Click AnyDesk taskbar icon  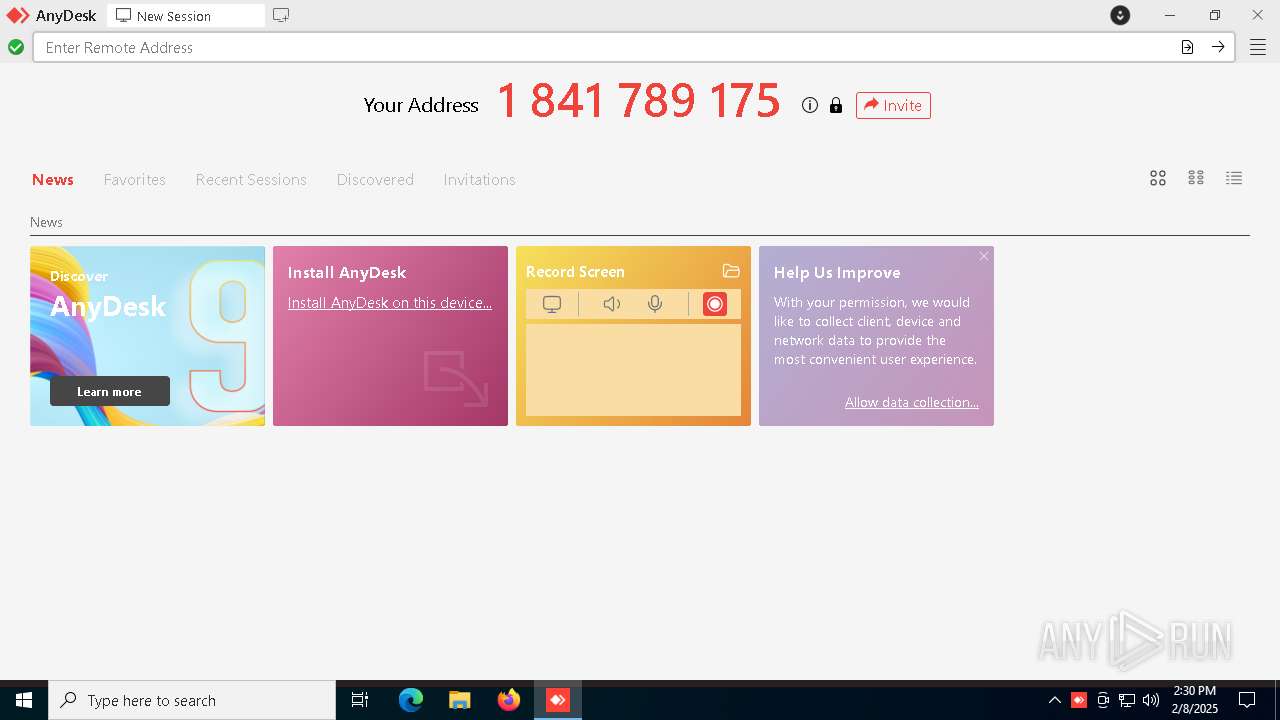click(558, 700)
